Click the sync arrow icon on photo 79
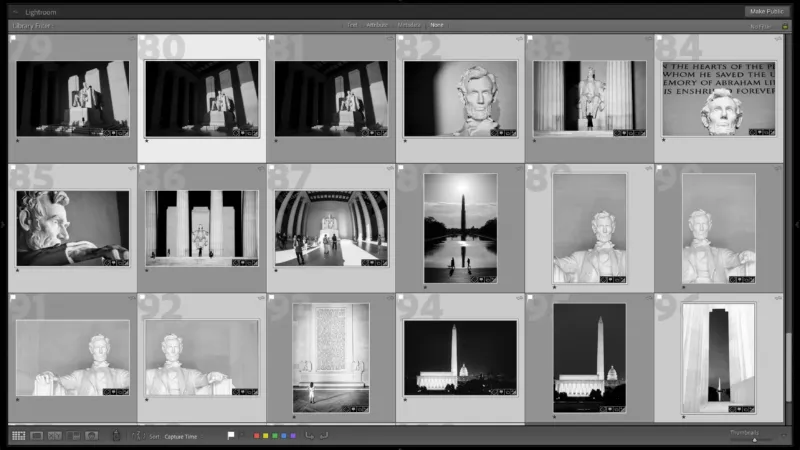The height and width of the screenshot is (450, 800). coord(132,39)
